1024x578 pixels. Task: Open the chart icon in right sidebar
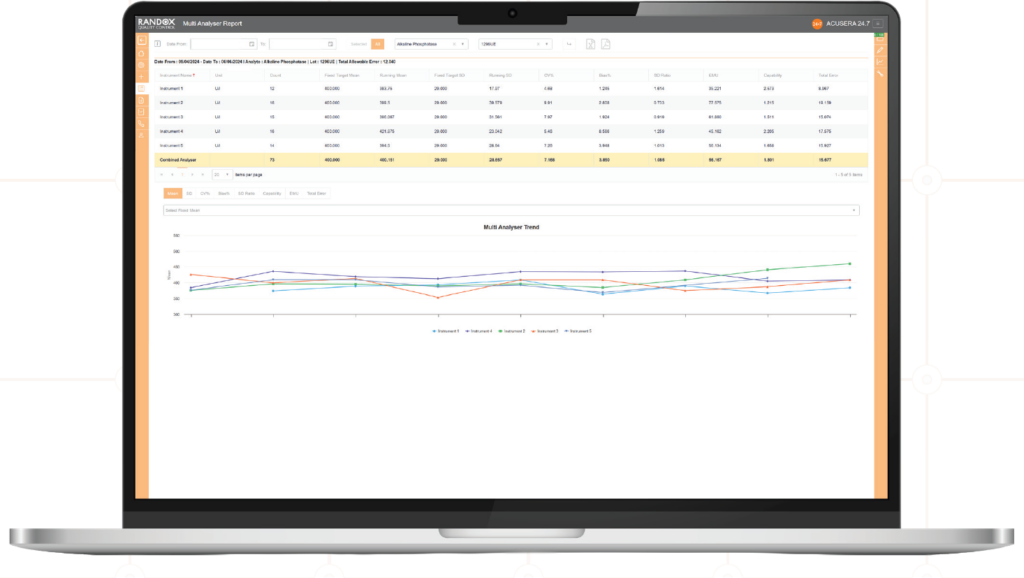coord(880,62)
